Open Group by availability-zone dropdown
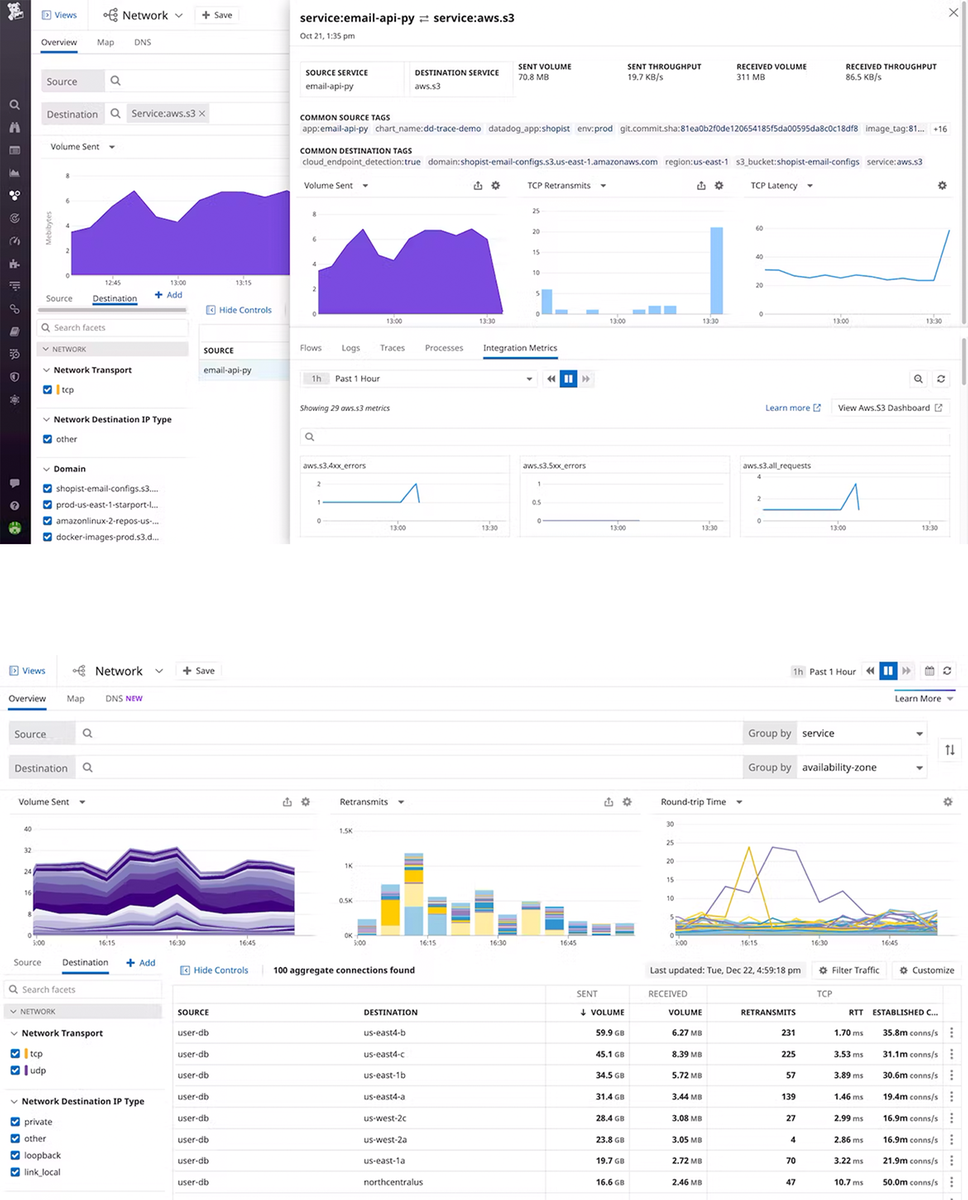The width and height of the screenshot is (968, 1200). click(x=862, y=768)
